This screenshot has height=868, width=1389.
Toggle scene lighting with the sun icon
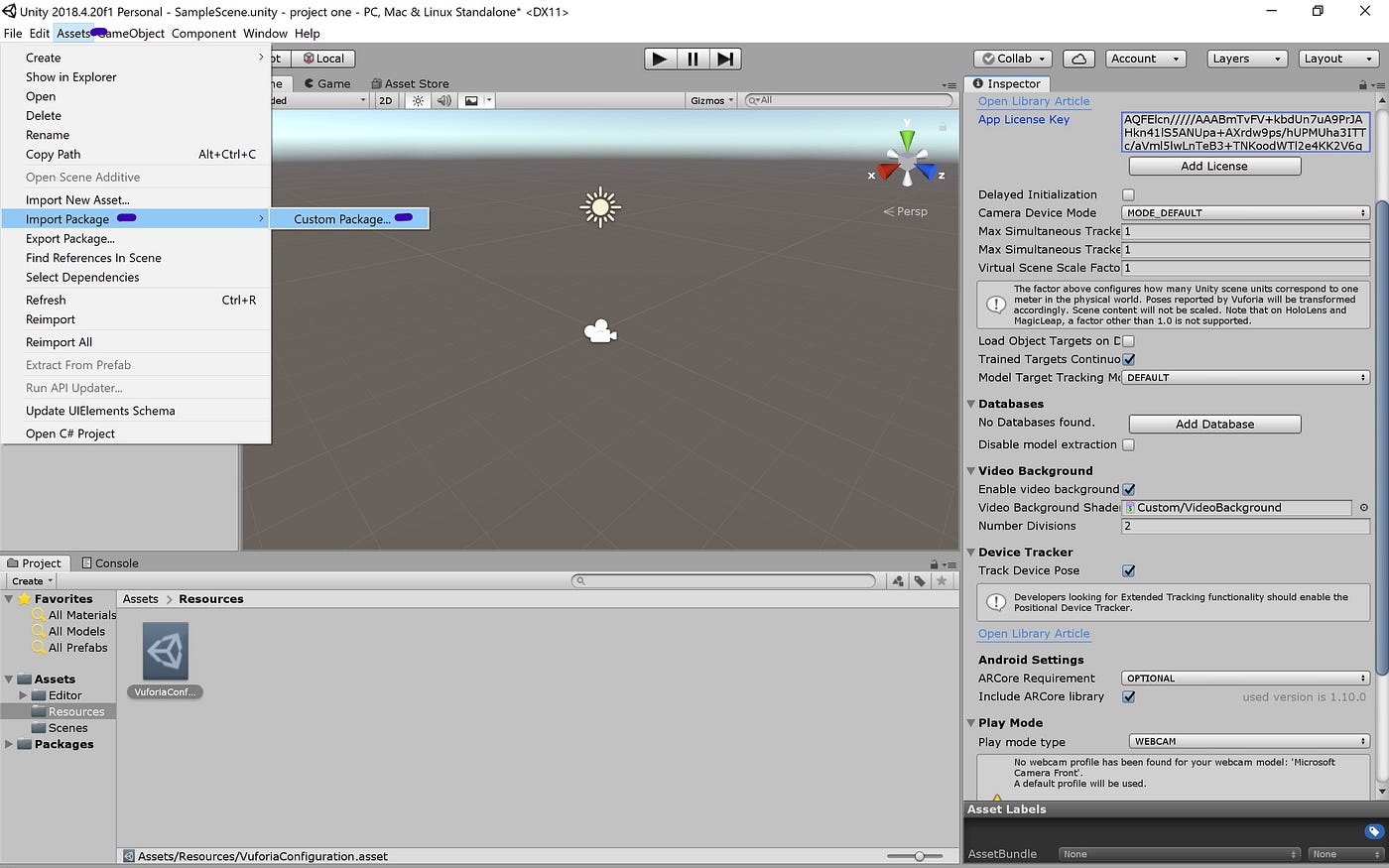(417, 100)
